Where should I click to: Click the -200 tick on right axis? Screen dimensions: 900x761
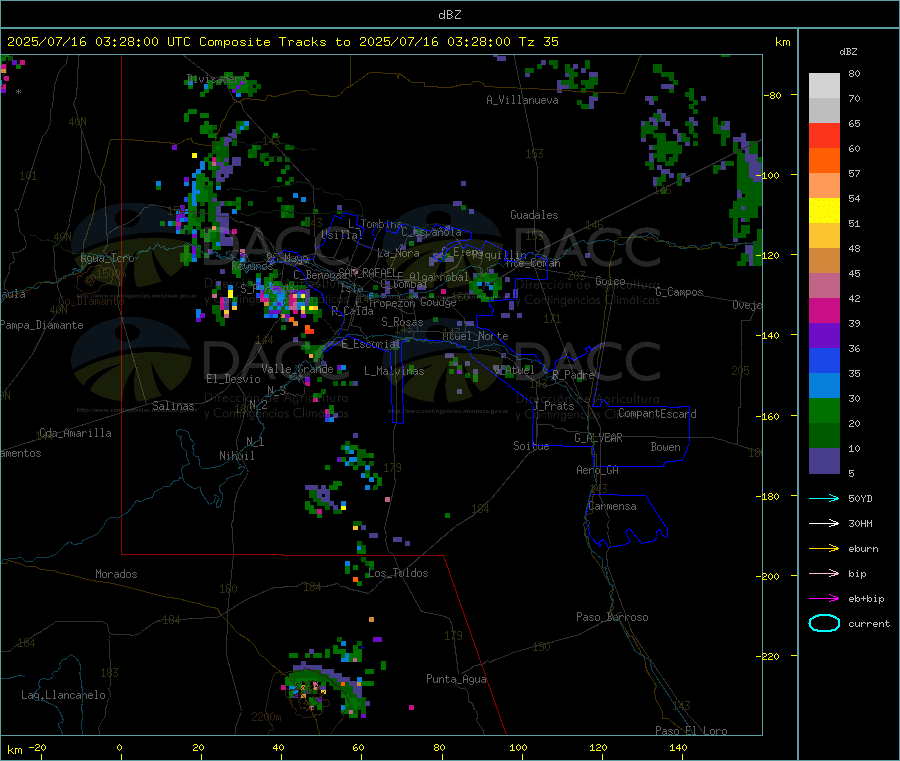tap(770, 576)
